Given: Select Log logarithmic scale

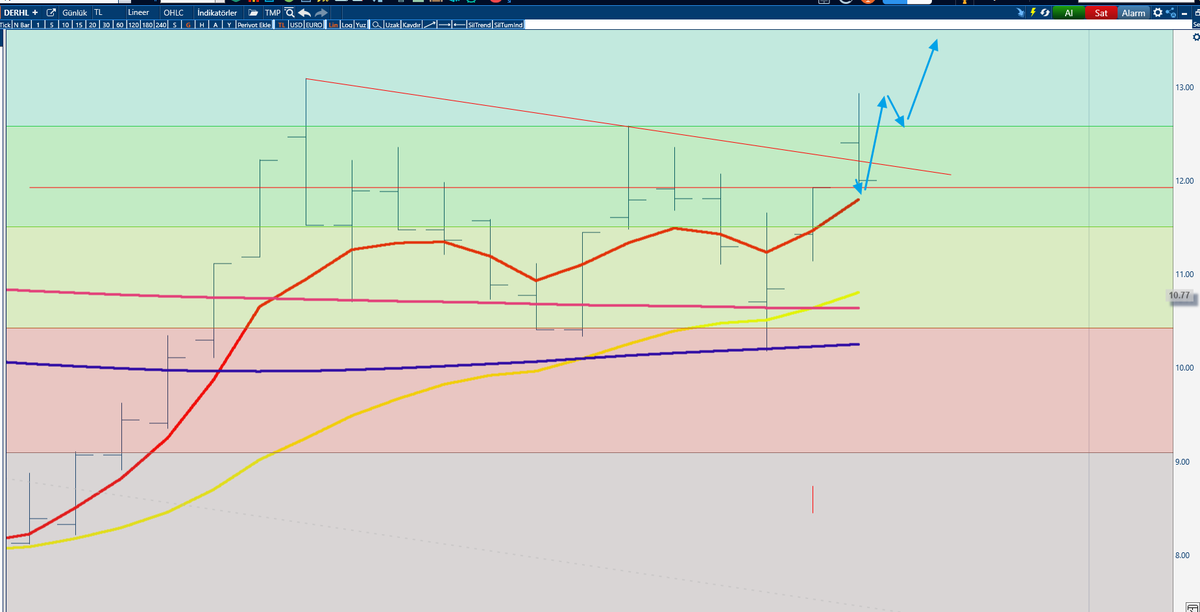Looking at the screenshot, I should pos(347,24).
